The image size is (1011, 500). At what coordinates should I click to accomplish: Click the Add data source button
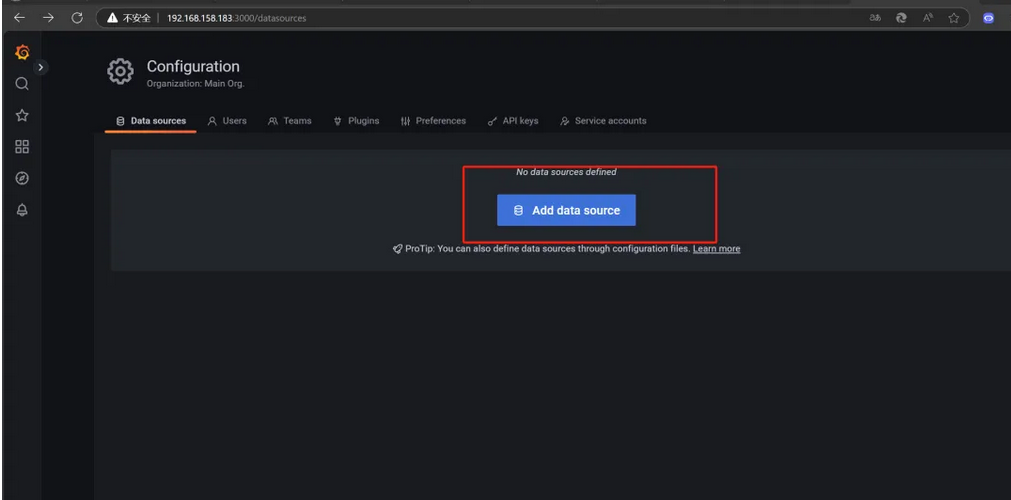tap(566, 210)
